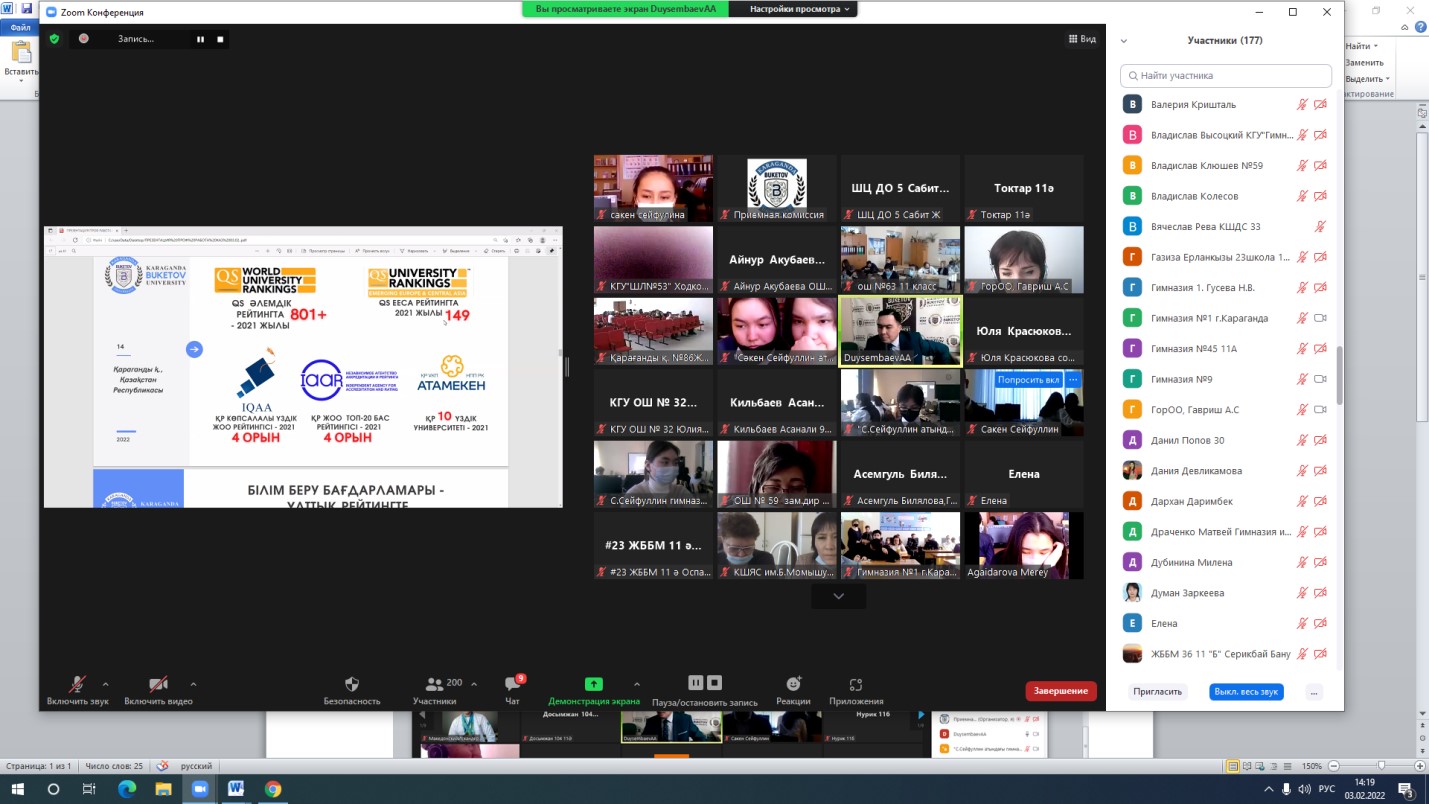Show next video page with down chevron
This screenshot has width=1429, height=804.
coord(838,596)
